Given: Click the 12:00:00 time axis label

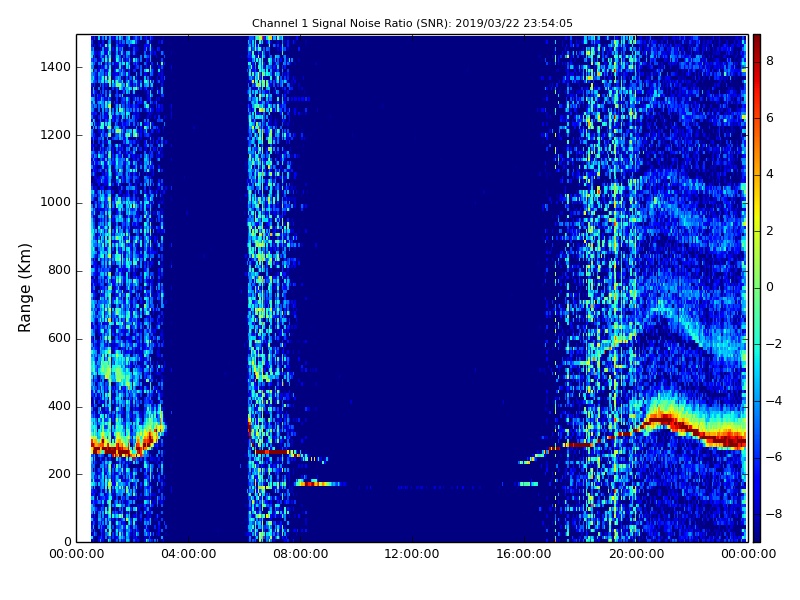Looking at the screenshot, I should [412, 554].
